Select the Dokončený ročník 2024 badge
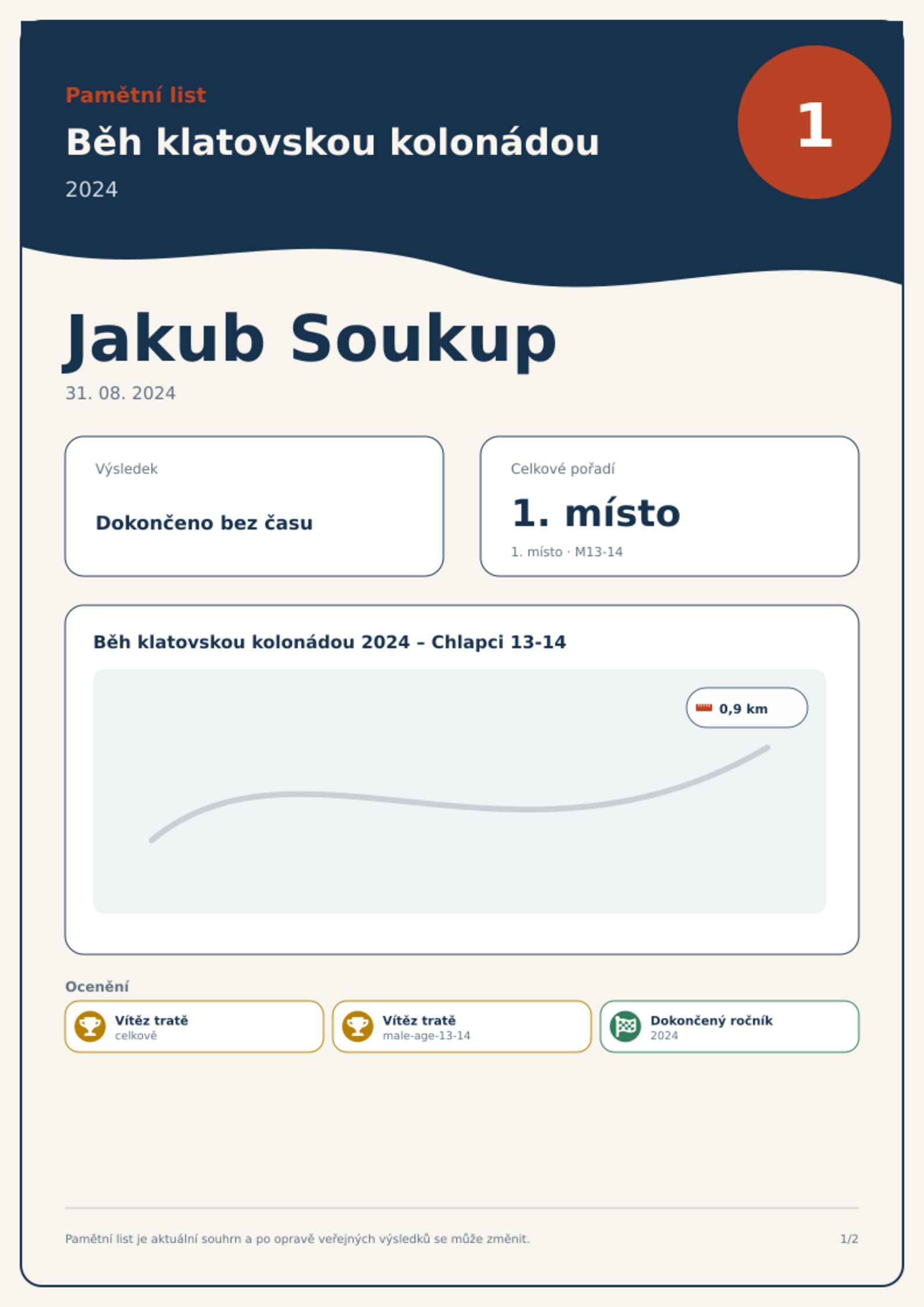The width and height of the screenshot is (924, 1307). (730, 1027)
